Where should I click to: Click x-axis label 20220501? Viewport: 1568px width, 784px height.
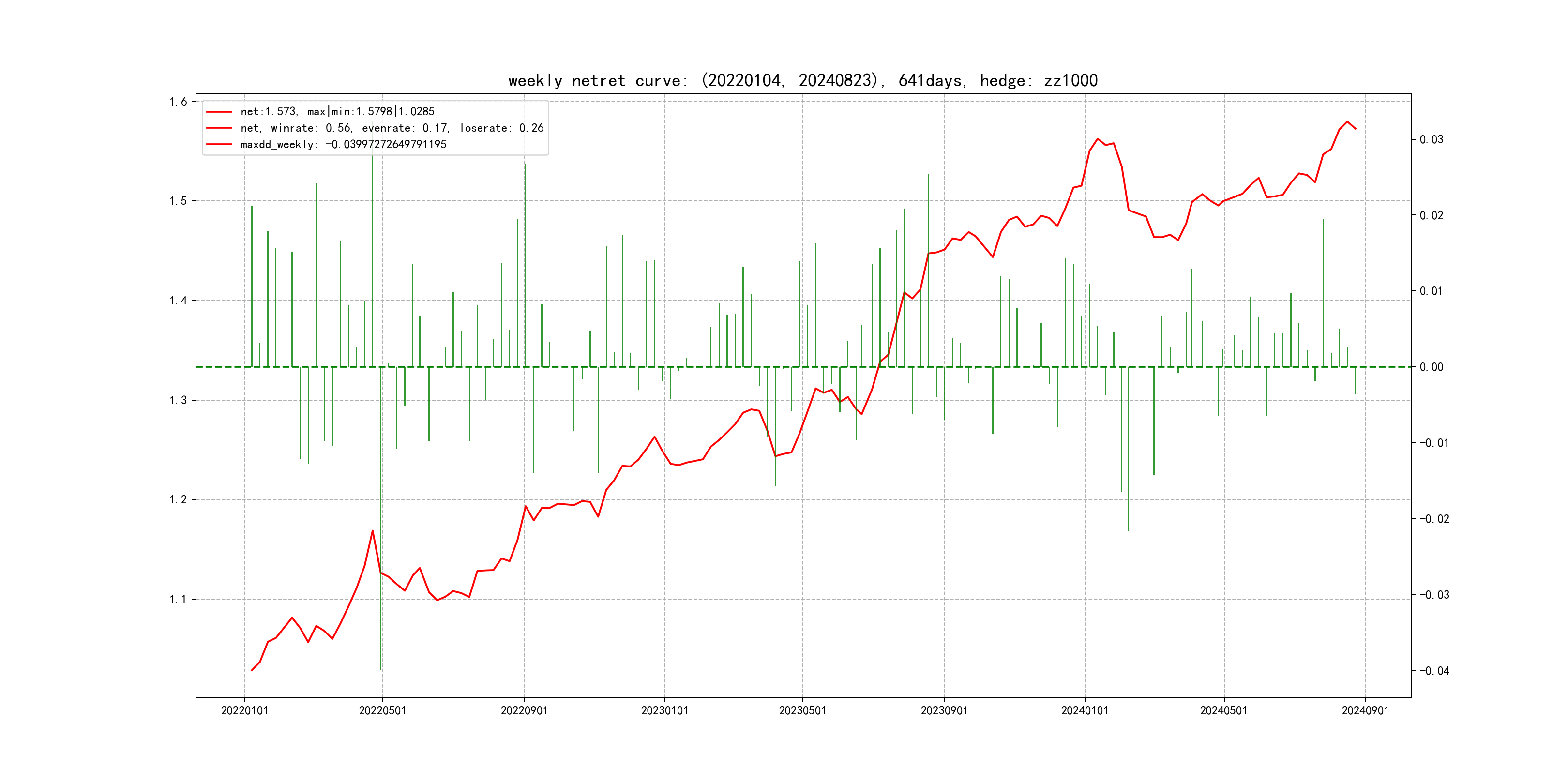pyautogui.click(x=382, y=710)
